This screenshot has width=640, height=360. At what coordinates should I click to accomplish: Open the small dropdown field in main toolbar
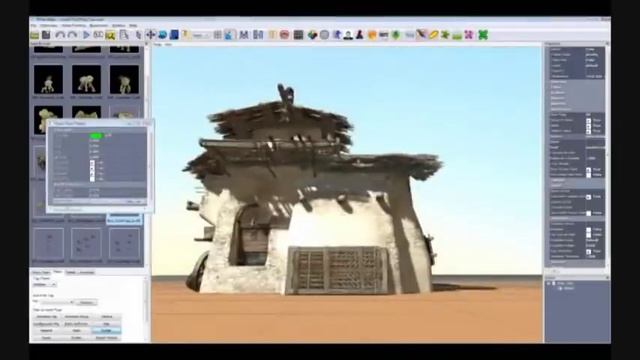coord(201,36)
